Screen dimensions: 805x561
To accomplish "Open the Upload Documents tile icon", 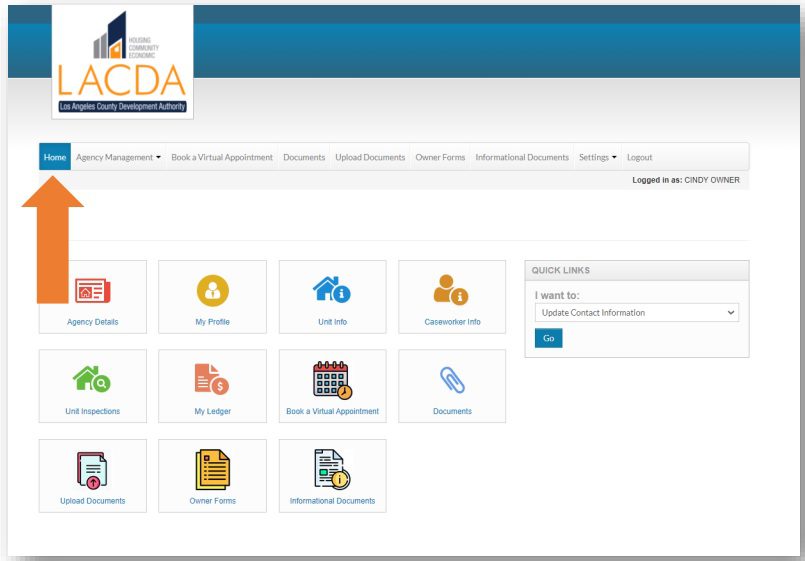I will click(92, 469).
